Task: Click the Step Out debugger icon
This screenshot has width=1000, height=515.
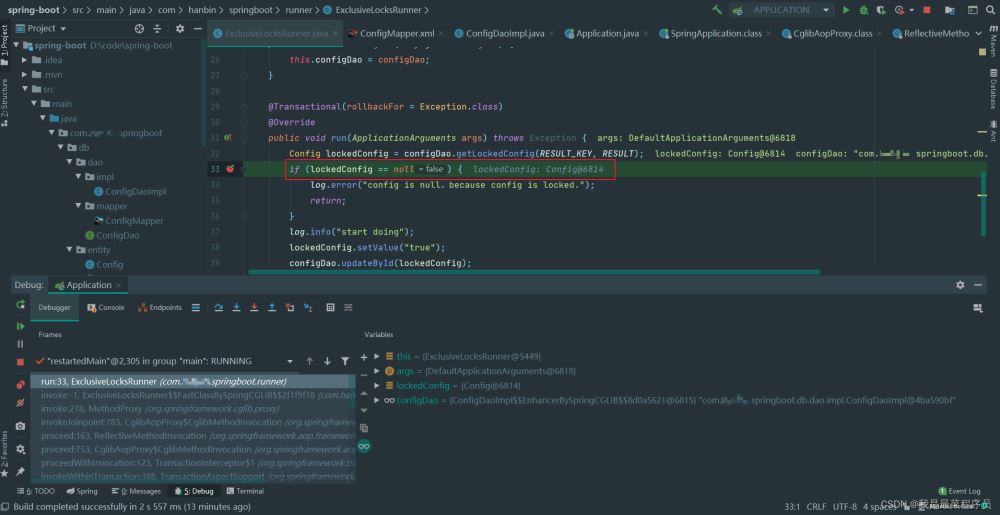Action: click(x=272, y=307)
